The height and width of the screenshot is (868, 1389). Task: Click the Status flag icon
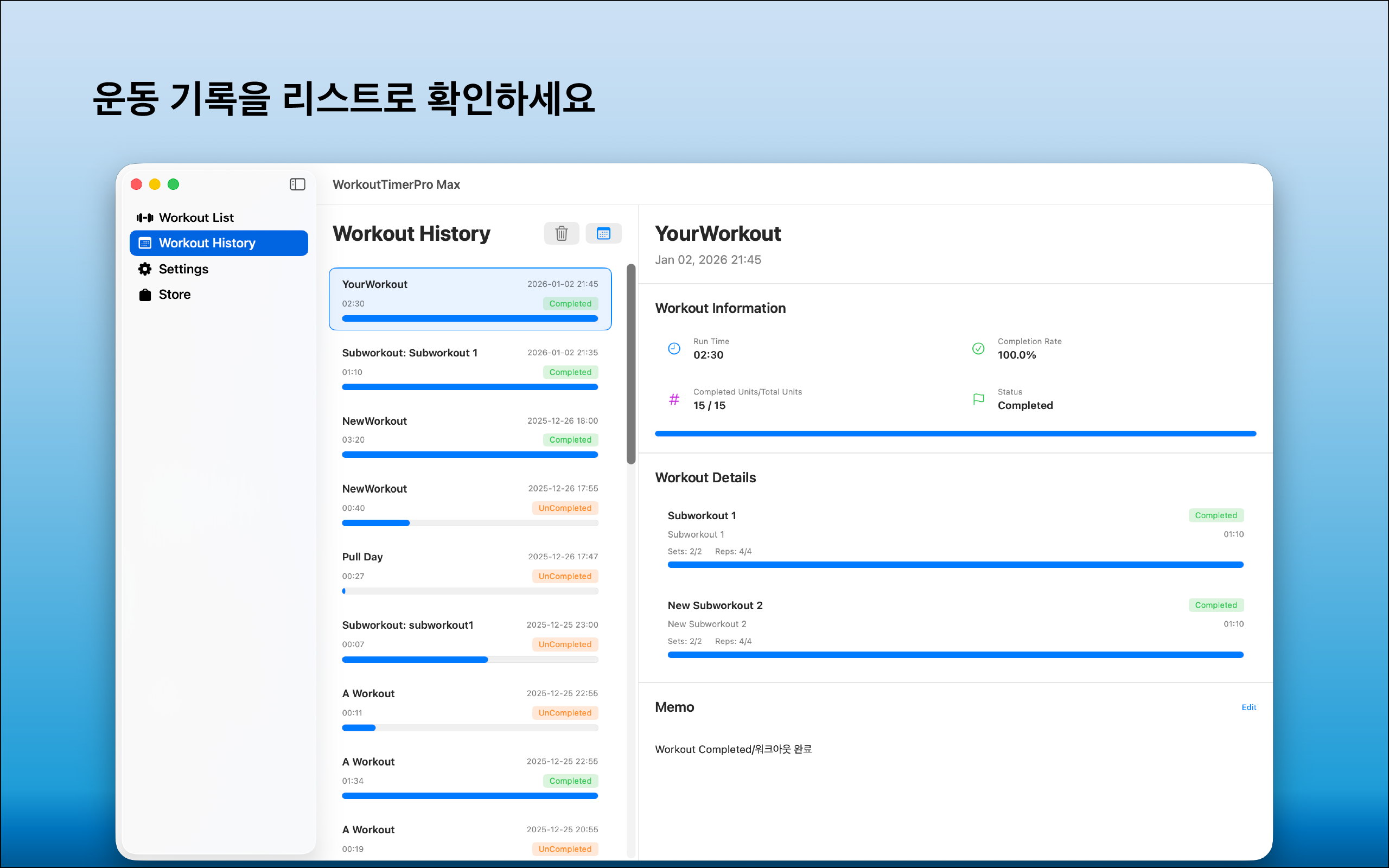(x=978, y=399)
